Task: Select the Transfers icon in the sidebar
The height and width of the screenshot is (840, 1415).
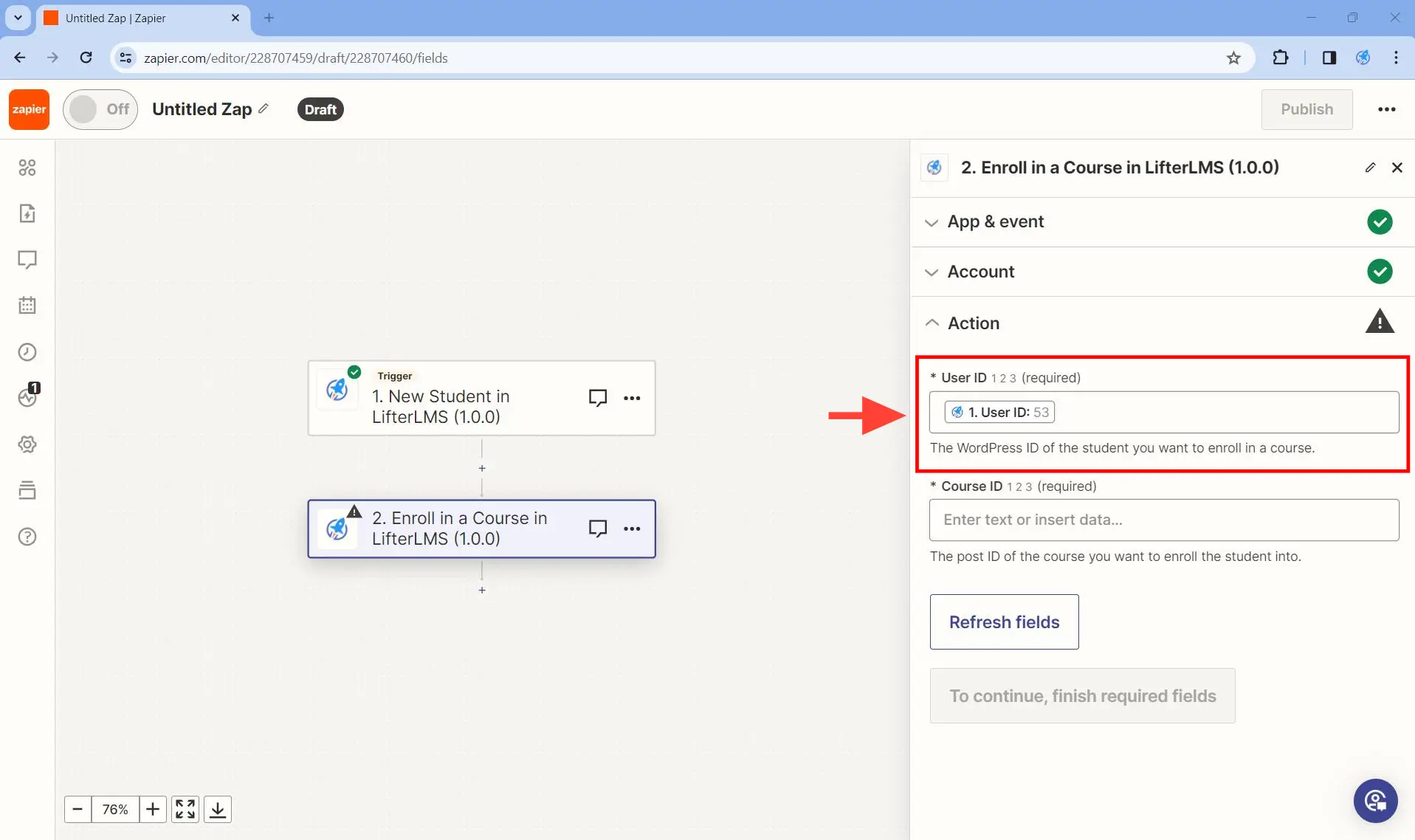Action: [28, 213]
